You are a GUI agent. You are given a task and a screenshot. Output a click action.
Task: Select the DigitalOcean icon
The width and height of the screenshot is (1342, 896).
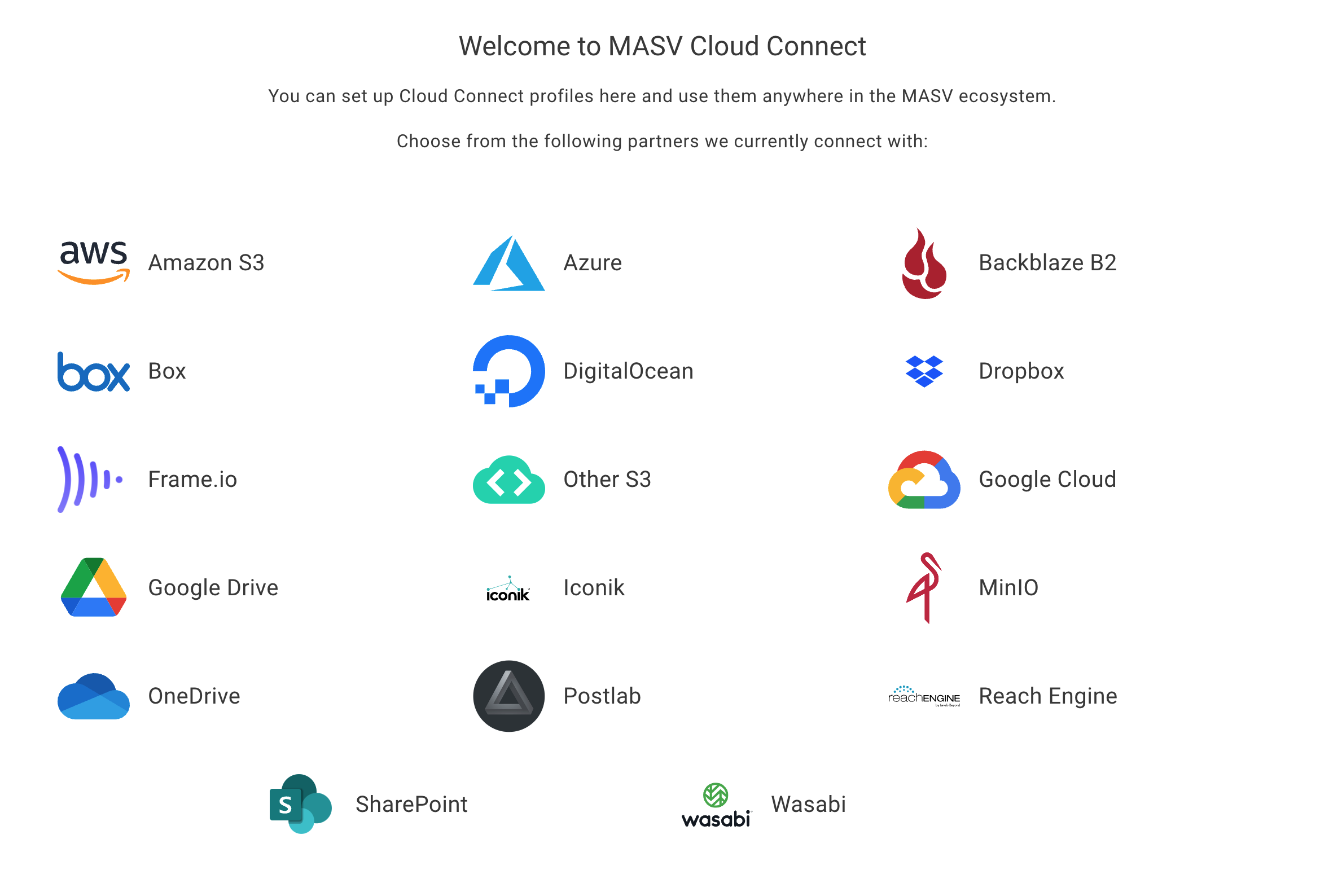507,370
